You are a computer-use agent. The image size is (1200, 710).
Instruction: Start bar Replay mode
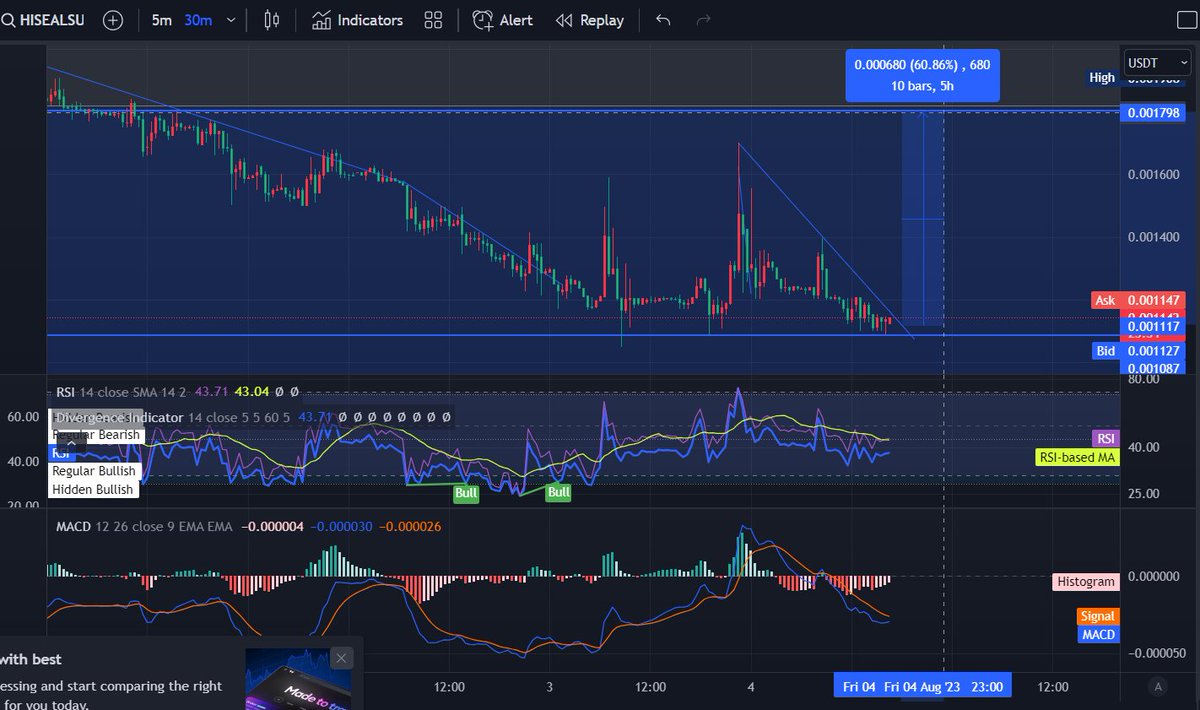(589, 19)
